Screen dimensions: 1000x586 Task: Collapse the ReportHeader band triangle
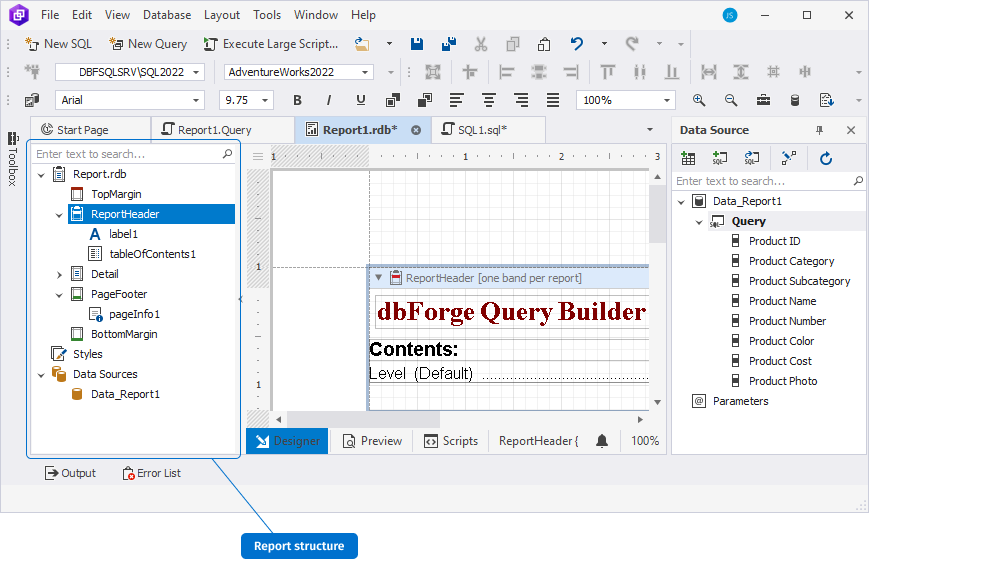(379, 277)
